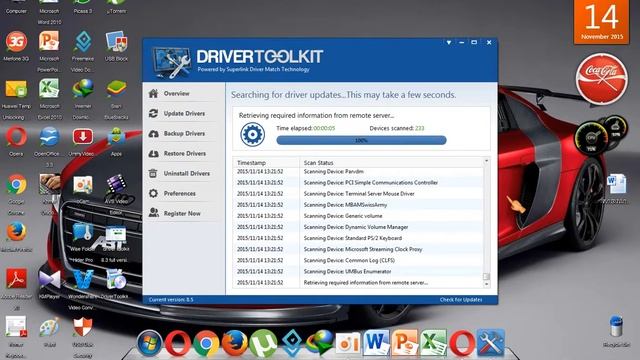Image resolution: width=640 pixels, height=360 pixels.
Task: Select row 'Standard PS/2 Keyboard'
Action: pos(358,238)
